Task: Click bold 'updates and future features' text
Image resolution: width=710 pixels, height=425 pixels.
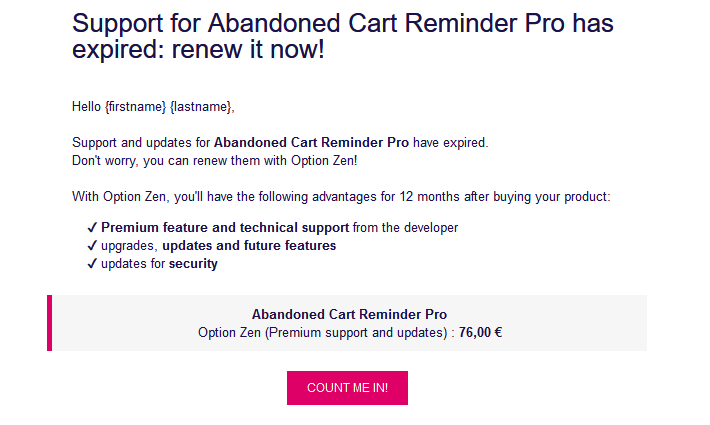Action: (249, 246)
